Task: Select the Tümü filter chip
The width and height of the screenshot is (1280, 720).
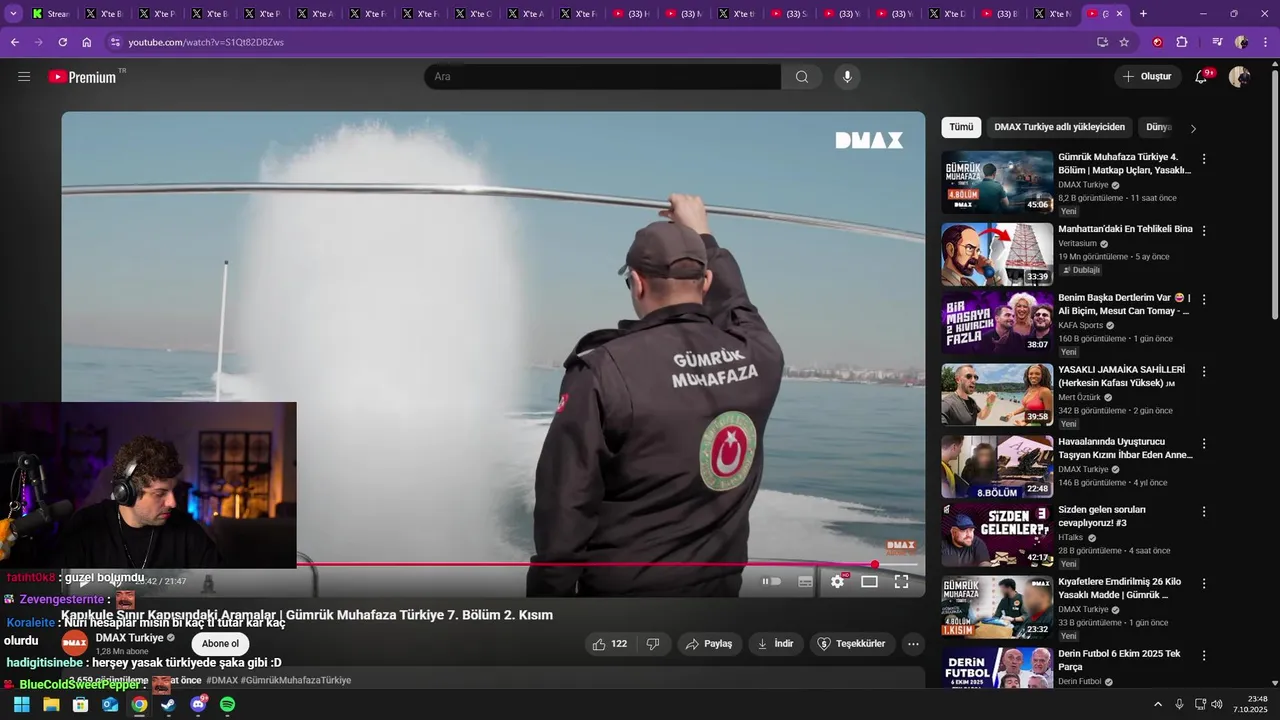Action: [961, 127]
